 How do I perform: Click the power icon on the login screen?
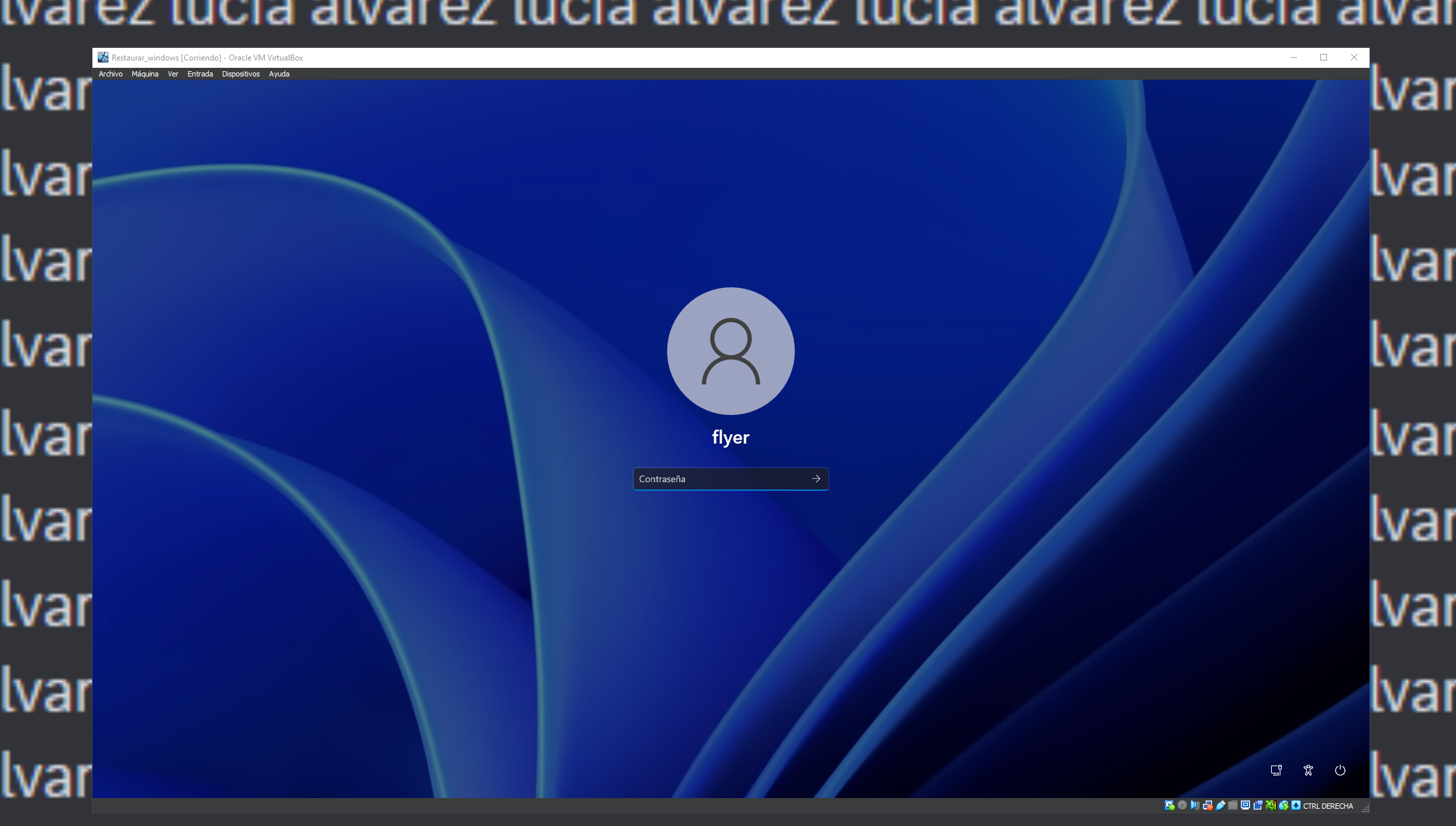(1340, 770)
